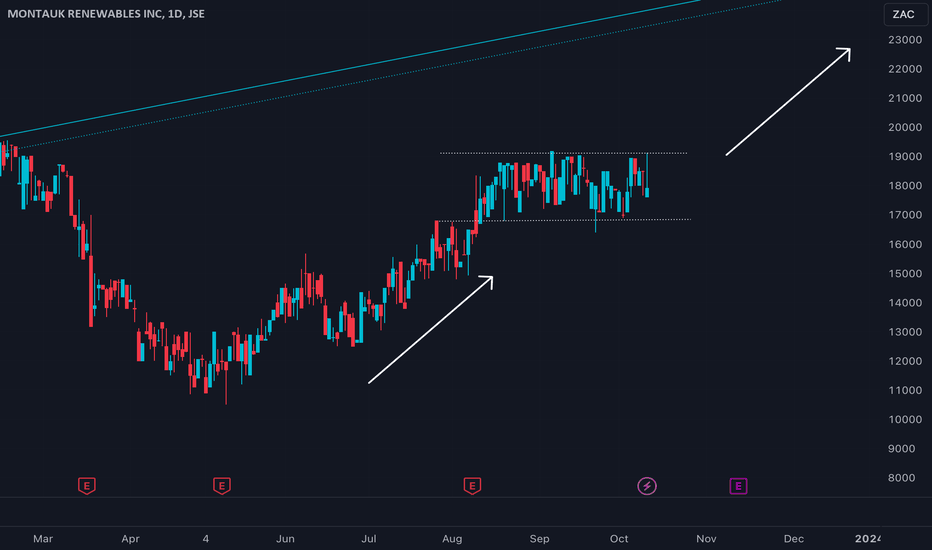Click the MONTAUK RENEWABLES INC chart title

pyautogui.click(x=106, y=14)
